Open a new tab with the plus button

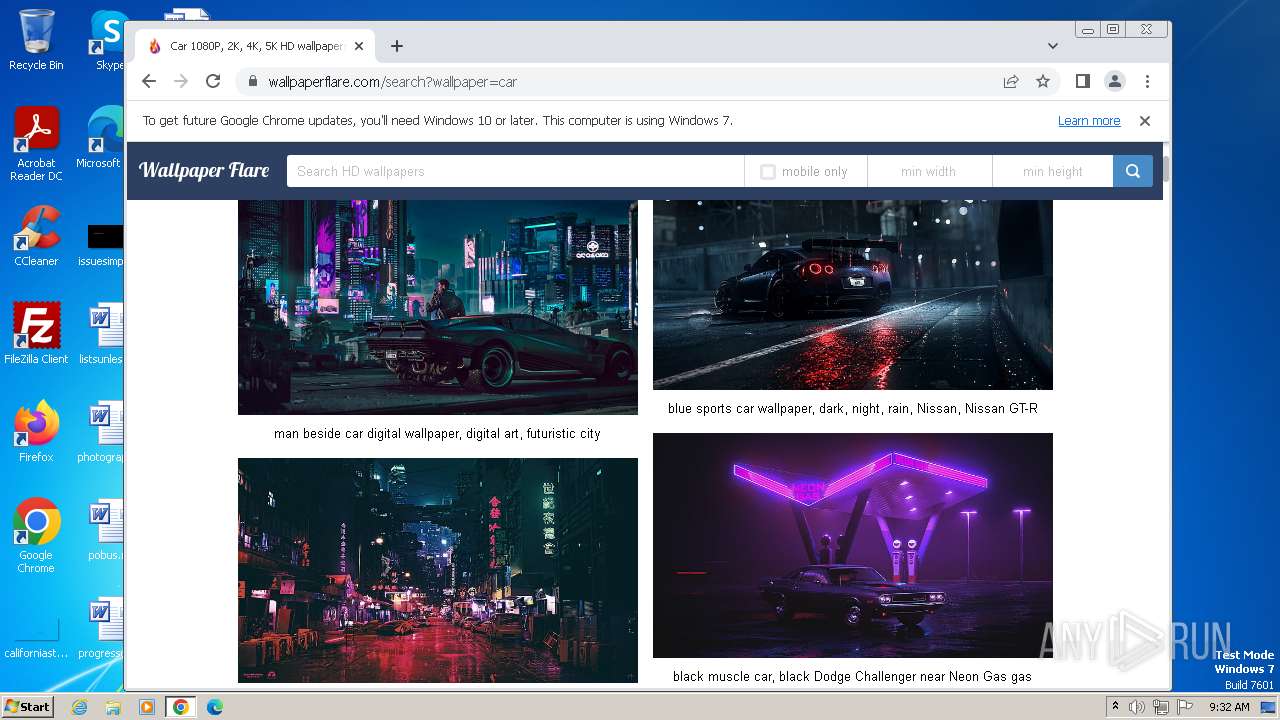tap(397, 46)
